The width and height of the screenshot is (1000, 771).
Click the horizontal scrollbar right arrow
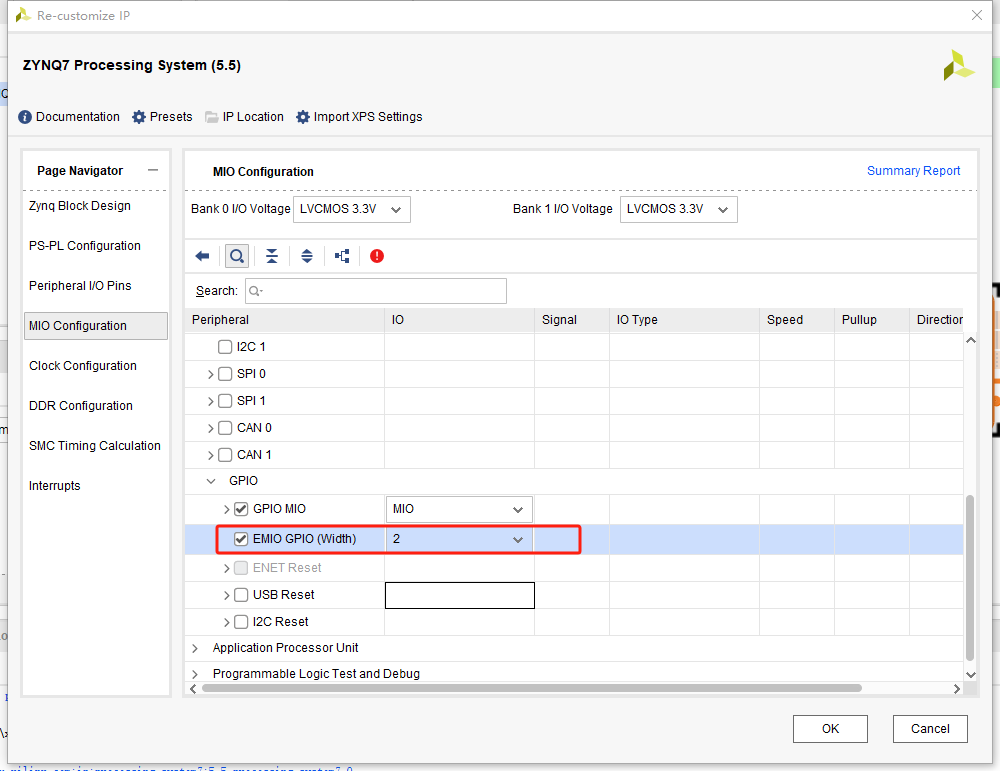[x=957, y=689]
